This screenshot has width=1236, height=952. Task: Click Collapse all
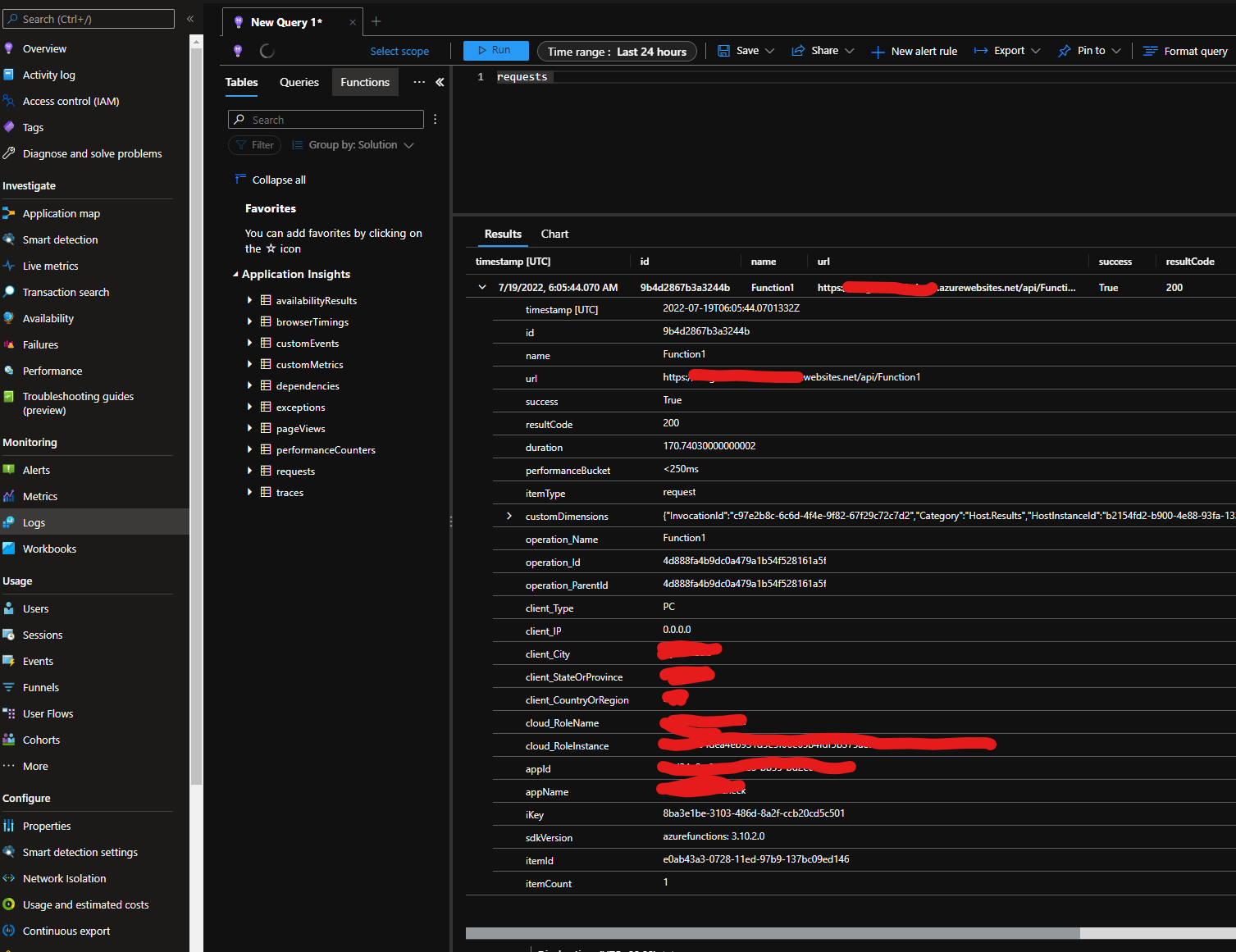coord(271,180)
